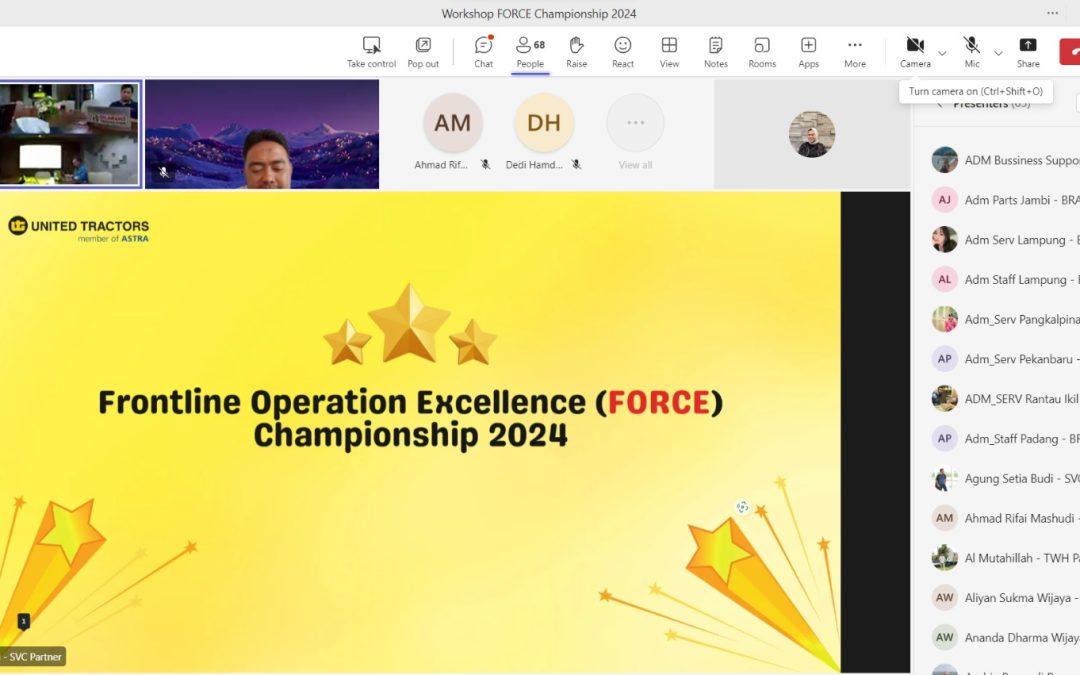Click the slide's page 1 indicator
Viewport: 1080px width, 675px height.
click(23, 621)
